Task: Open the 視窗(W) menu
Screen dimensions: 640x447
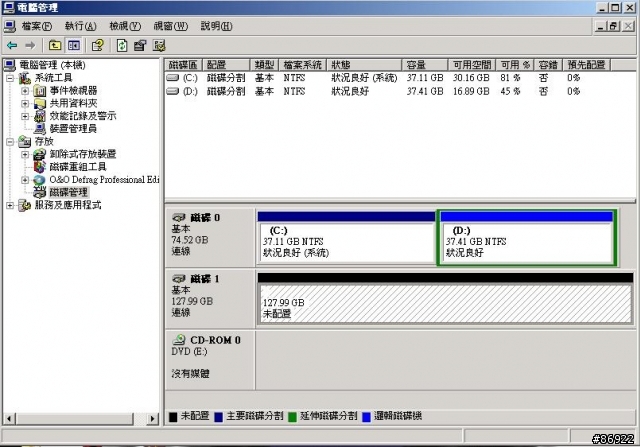Action: click(x=170, y=27)
